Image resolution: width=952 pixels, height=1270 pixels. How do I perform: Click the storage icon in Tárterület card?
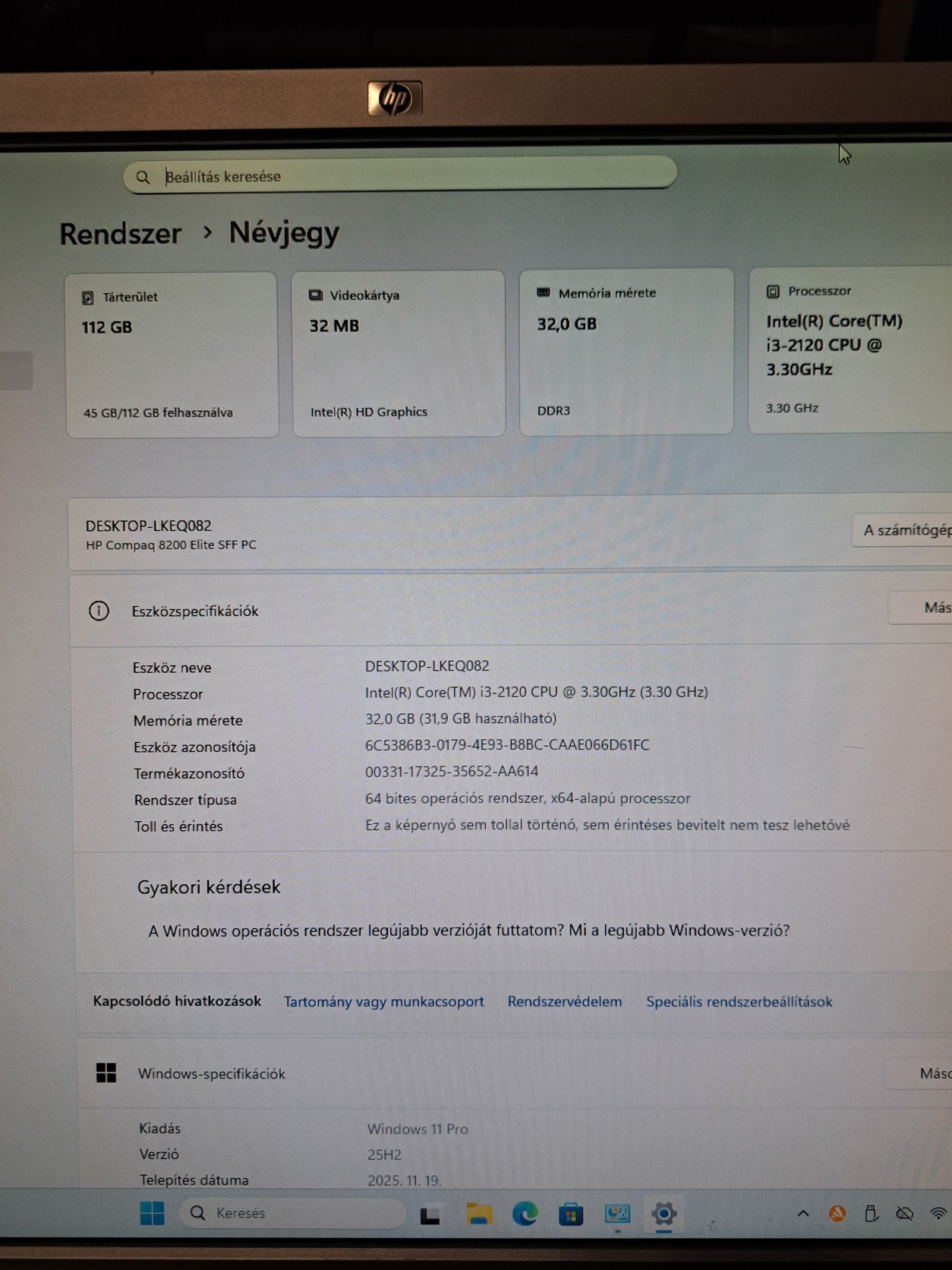88,298
